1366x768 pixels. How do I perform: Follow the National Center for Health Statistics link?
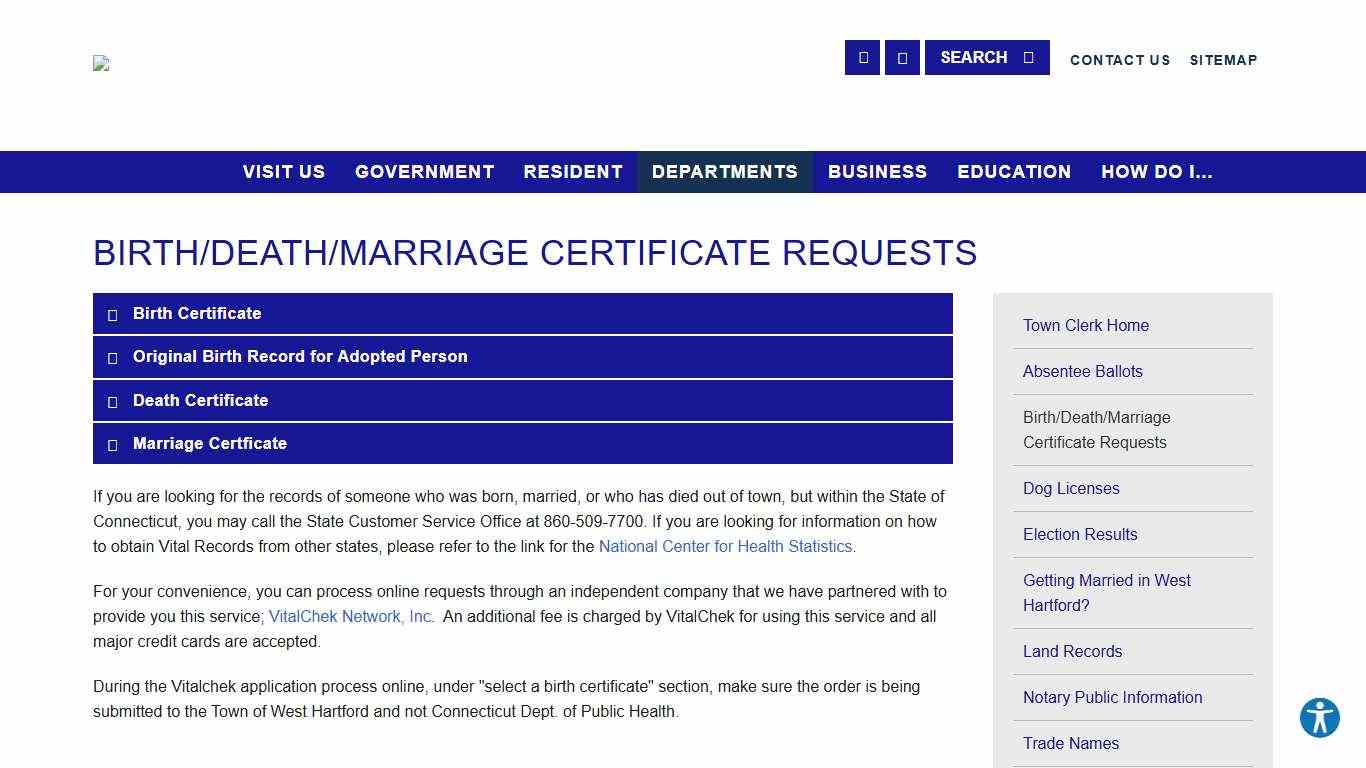point(725,546)
